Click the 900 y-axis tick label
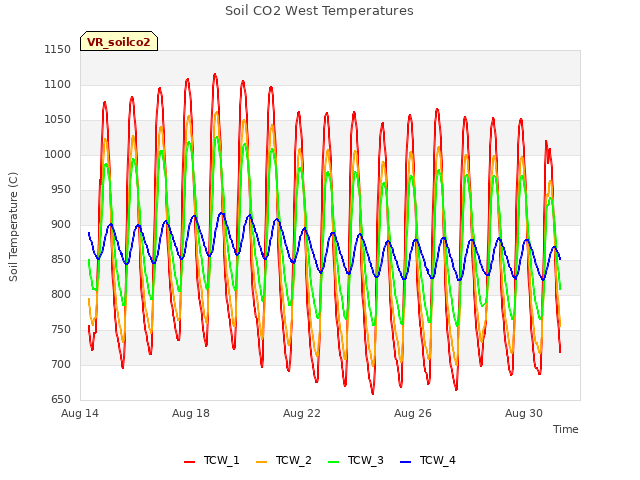The image size is (640, 480). point(61,224)
